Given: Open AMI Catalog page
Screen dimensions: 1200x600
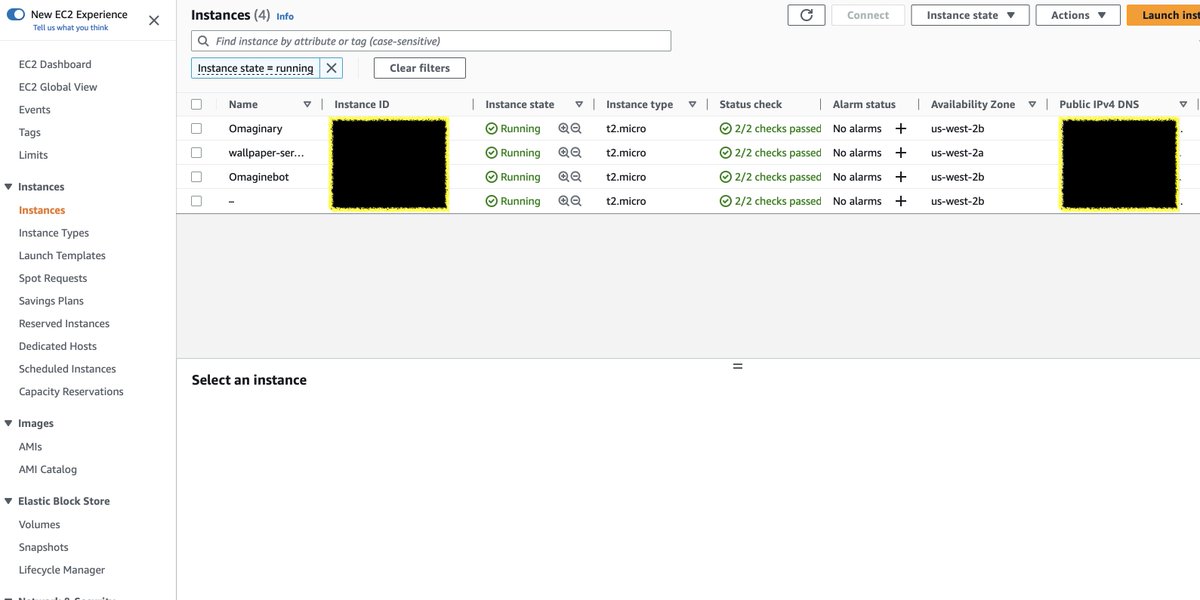Looking at the screenshot, I should (48, 470).
